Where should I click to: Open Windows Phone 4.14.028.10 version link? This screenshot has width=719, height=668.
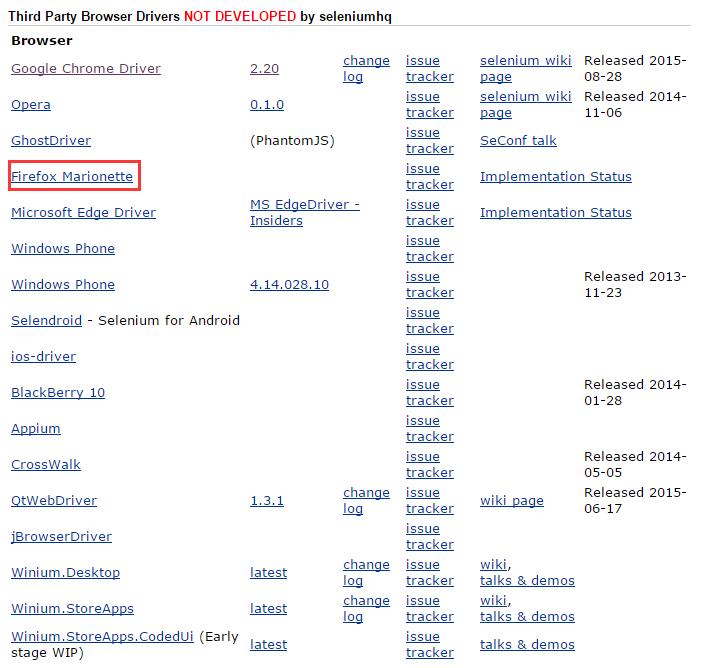coord(289,284)
